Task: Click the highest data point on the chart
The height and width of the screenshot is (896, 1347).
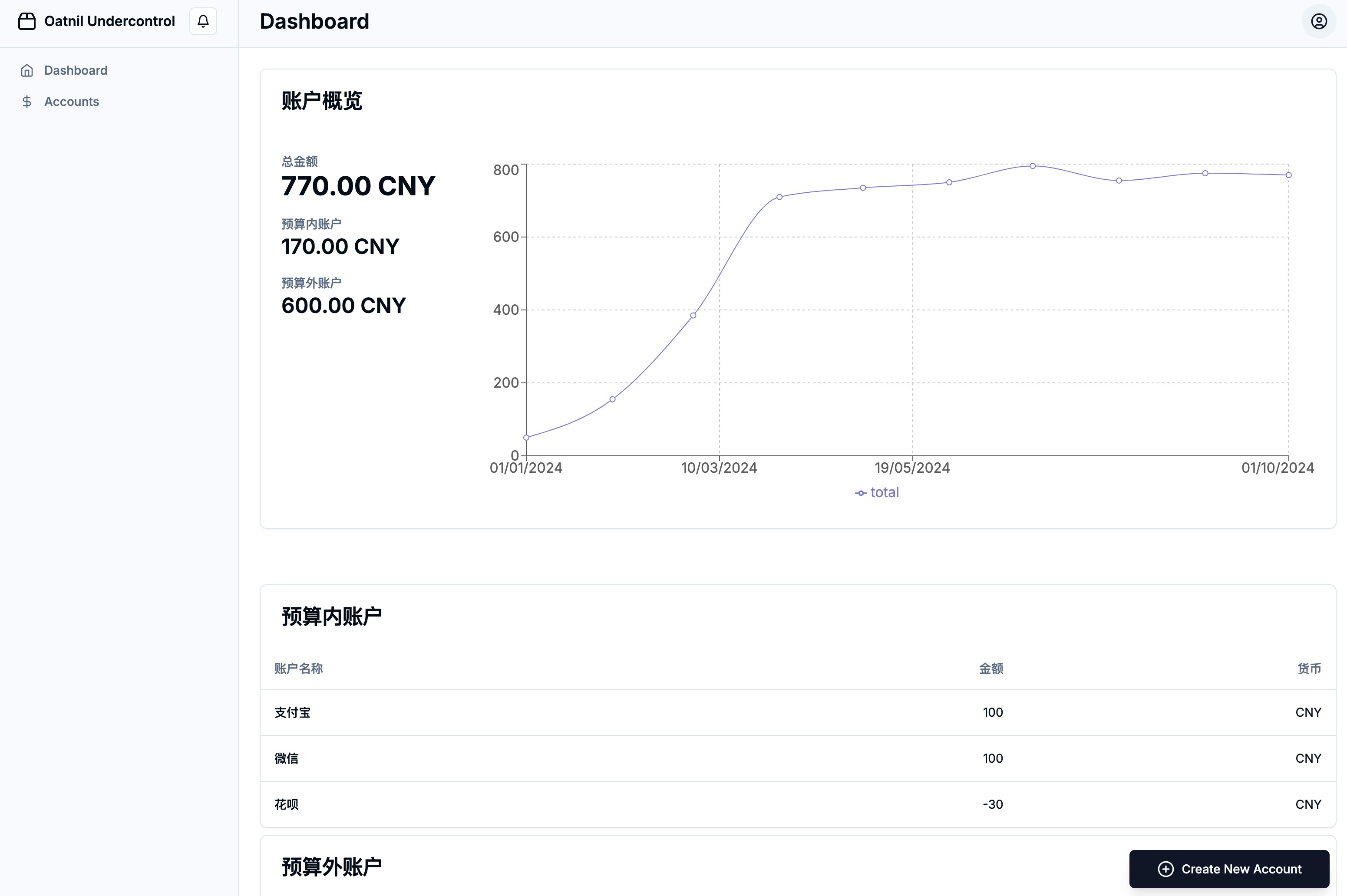Action: point(1033,166)
